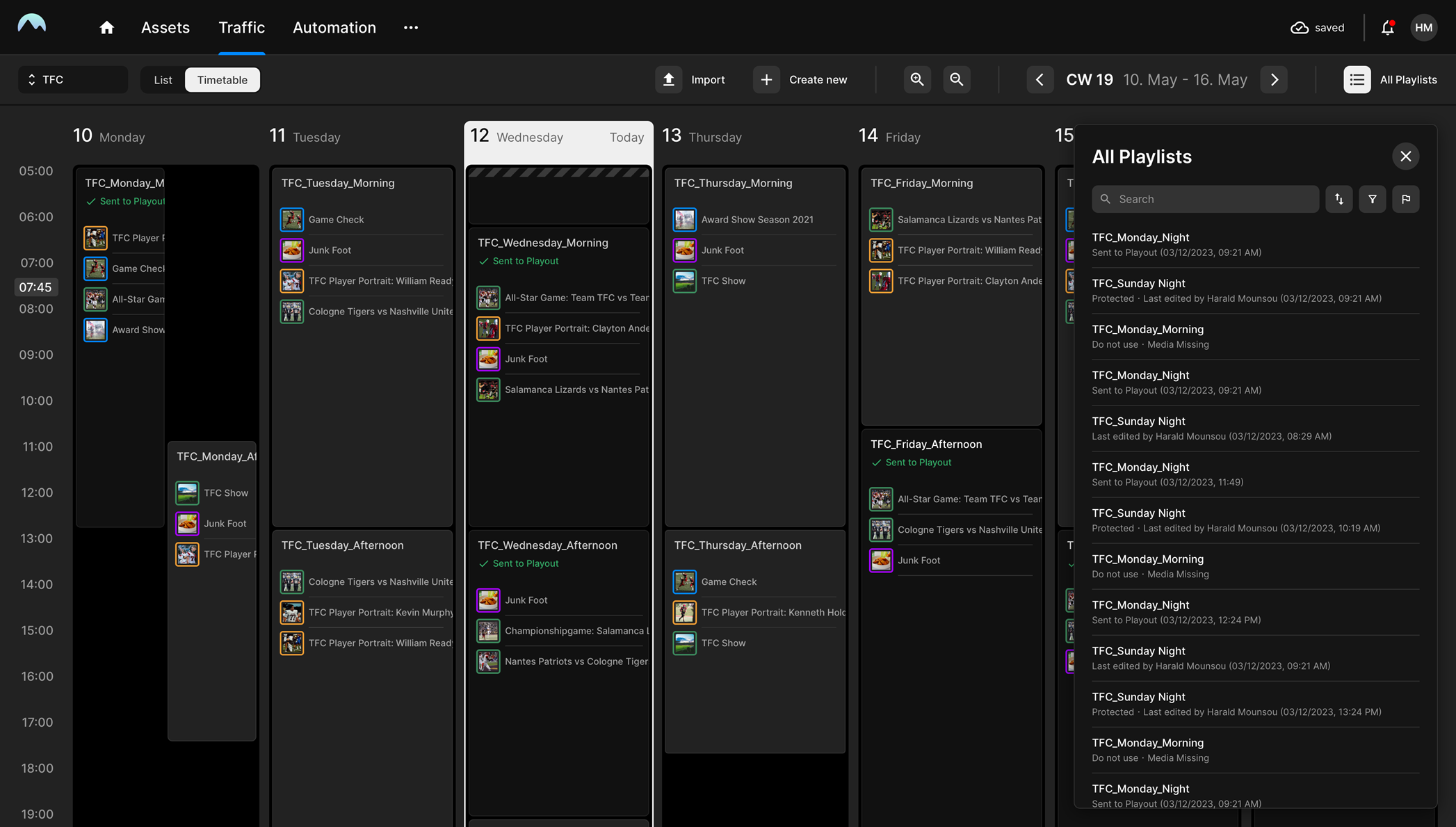Zoom out of the timetable
This screenshot has width=1456, height=827.
(x=956, y=79)
